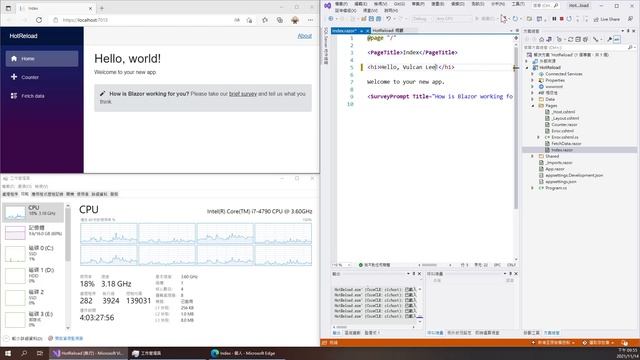Select the 記憶體 memory entry in Task Manager
This screenshot has height=360, width=640.
click(x=33, y=232)
